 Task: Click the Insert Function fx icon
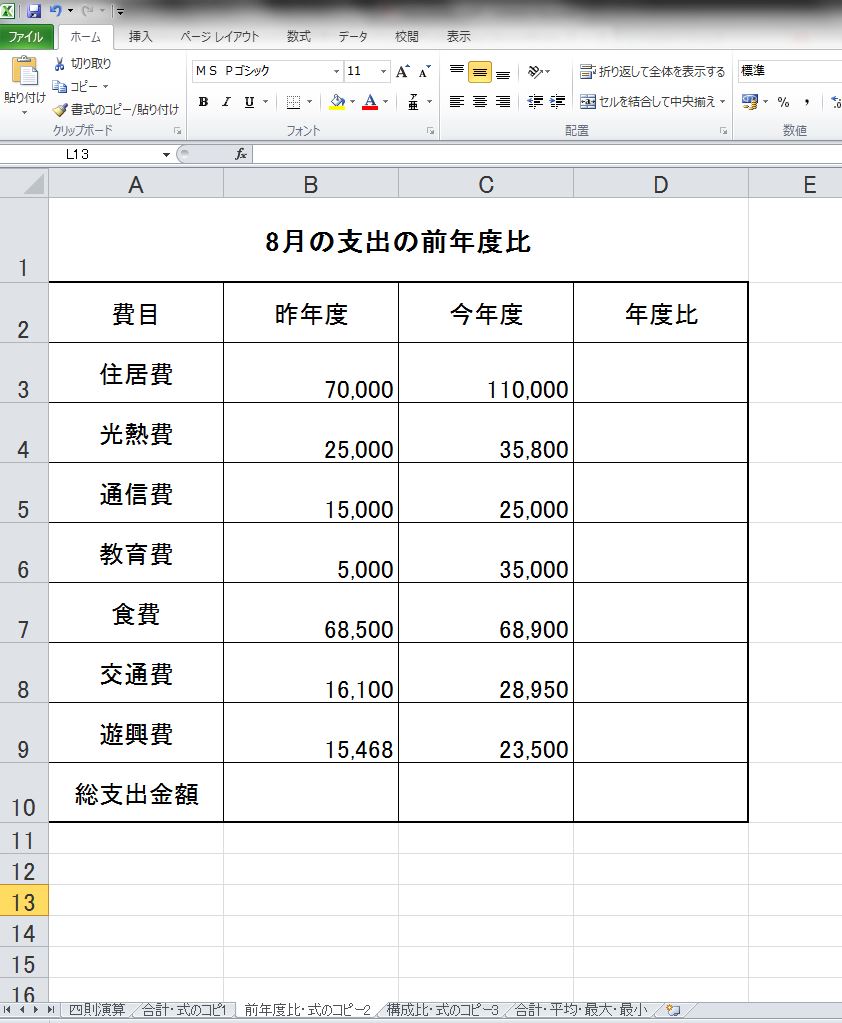(241, 154)
